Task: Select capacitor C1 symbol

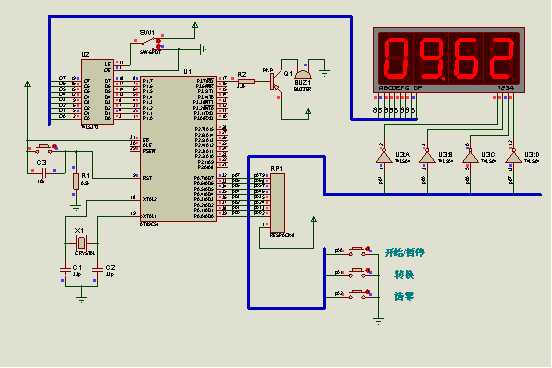Action: pos(65,270)
